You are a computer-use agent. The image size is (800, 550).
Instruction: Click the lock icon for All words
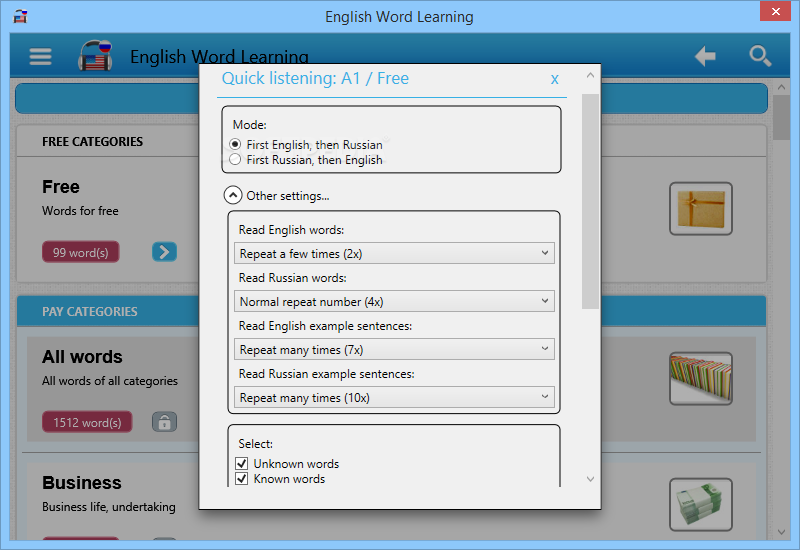tap(164, 422)
